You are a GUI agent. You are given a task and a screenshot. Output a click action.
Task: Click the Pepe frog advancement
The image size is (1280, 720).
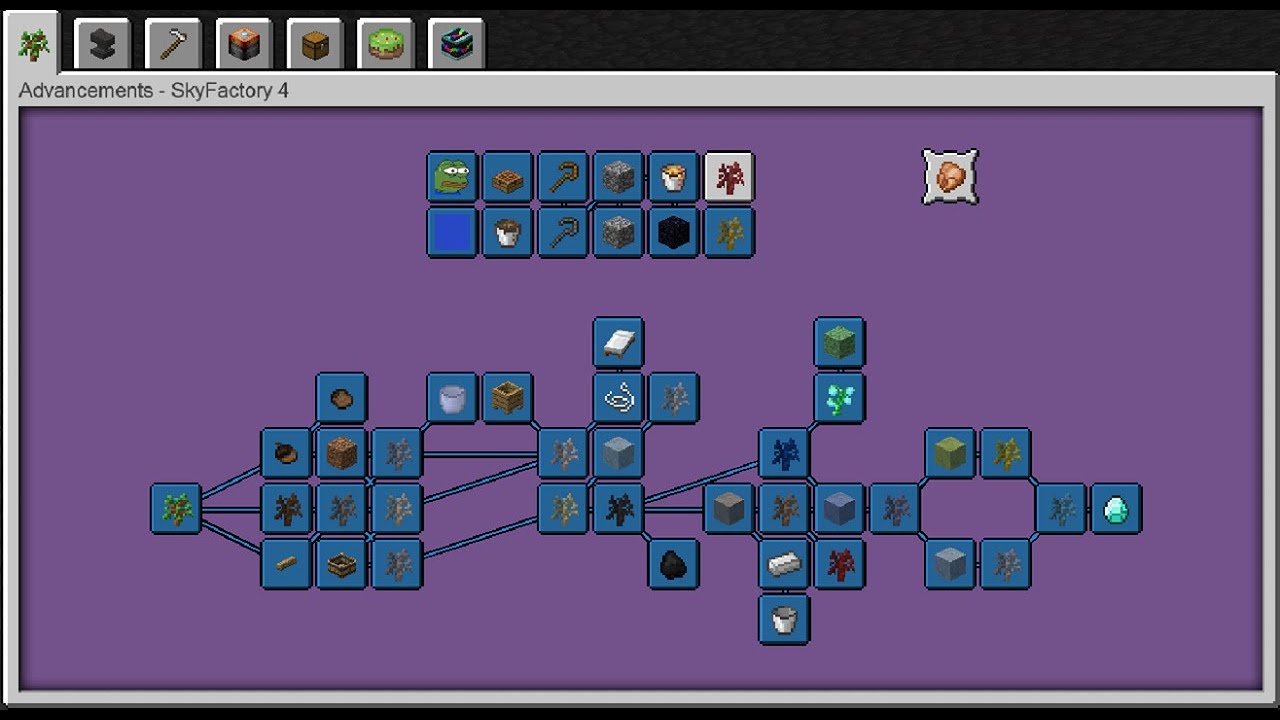coord(452,177)
